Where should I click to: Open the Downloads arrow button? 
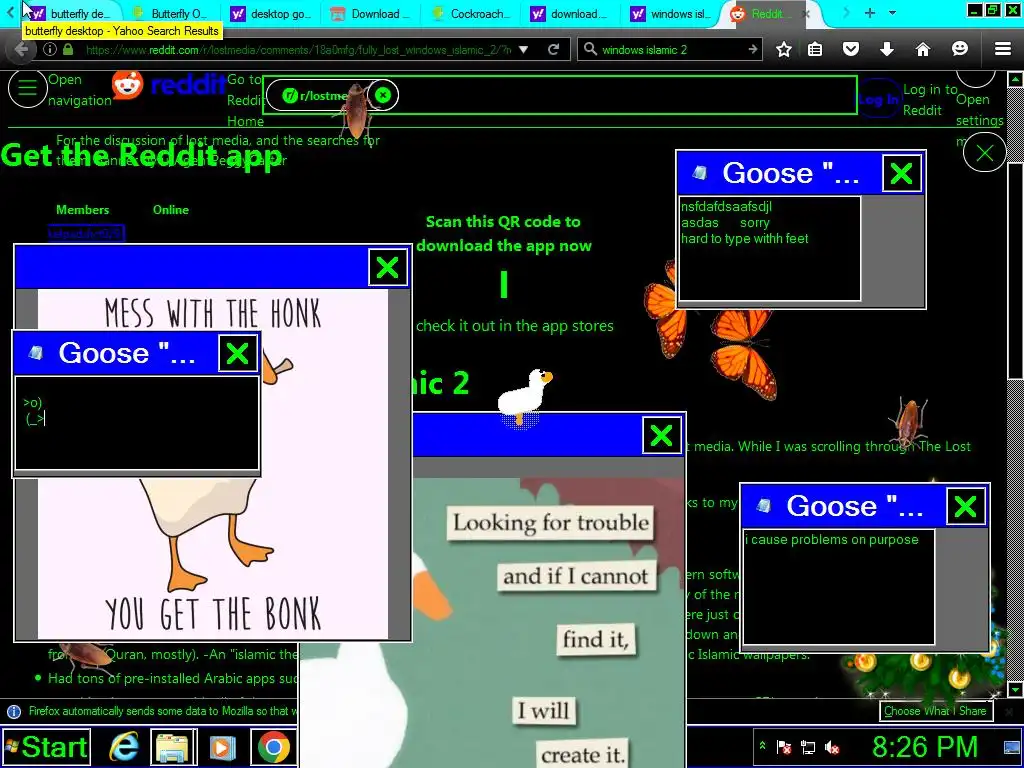(x=886, y=50)
